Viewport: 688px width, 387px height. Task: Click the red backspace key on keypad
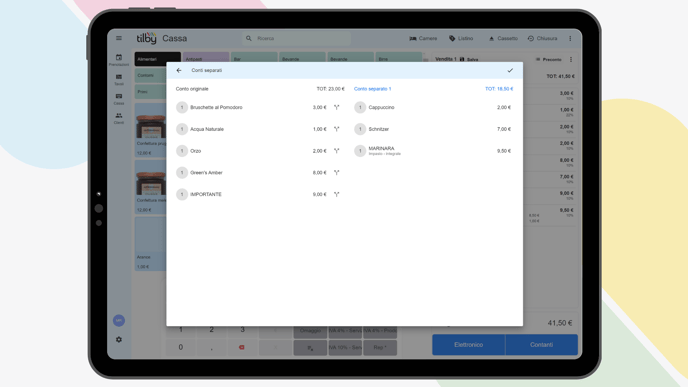[x=242, y=347]
